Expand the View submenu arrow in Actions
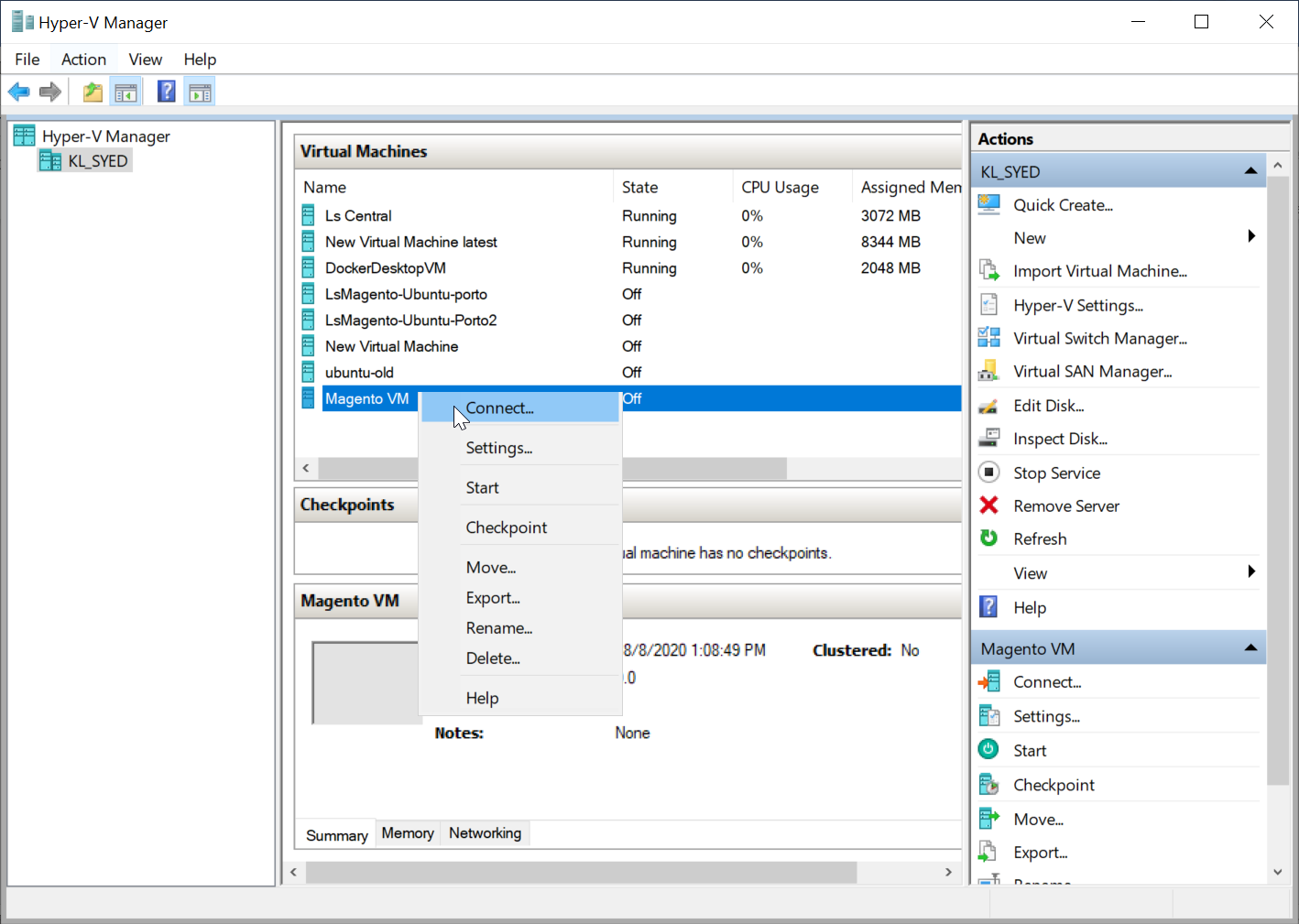 pos(1251,572)
